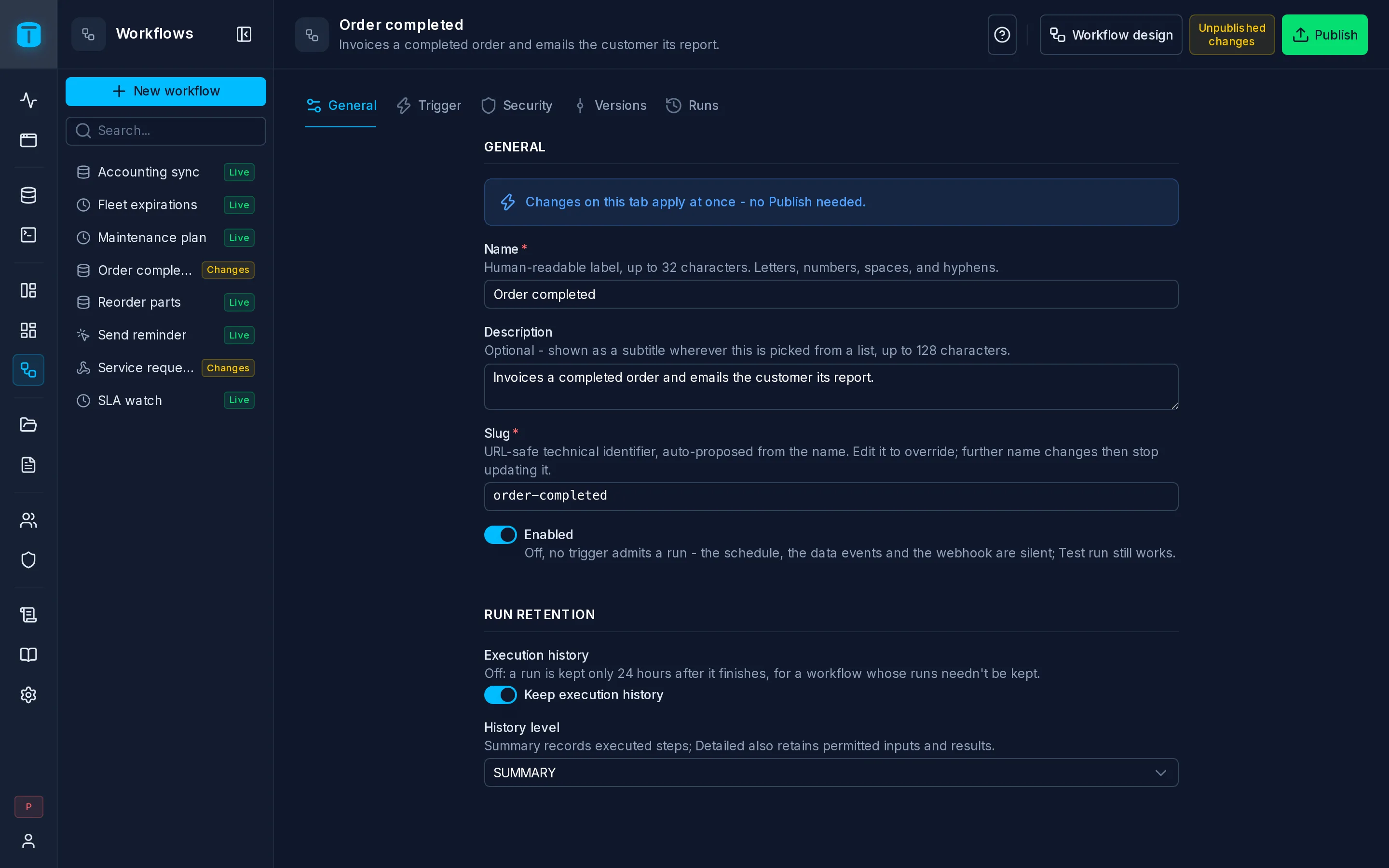This screenshot has width=1389, height=868.
Task: Open the document file sidebar icon
Action: click(x=28, y=464)
